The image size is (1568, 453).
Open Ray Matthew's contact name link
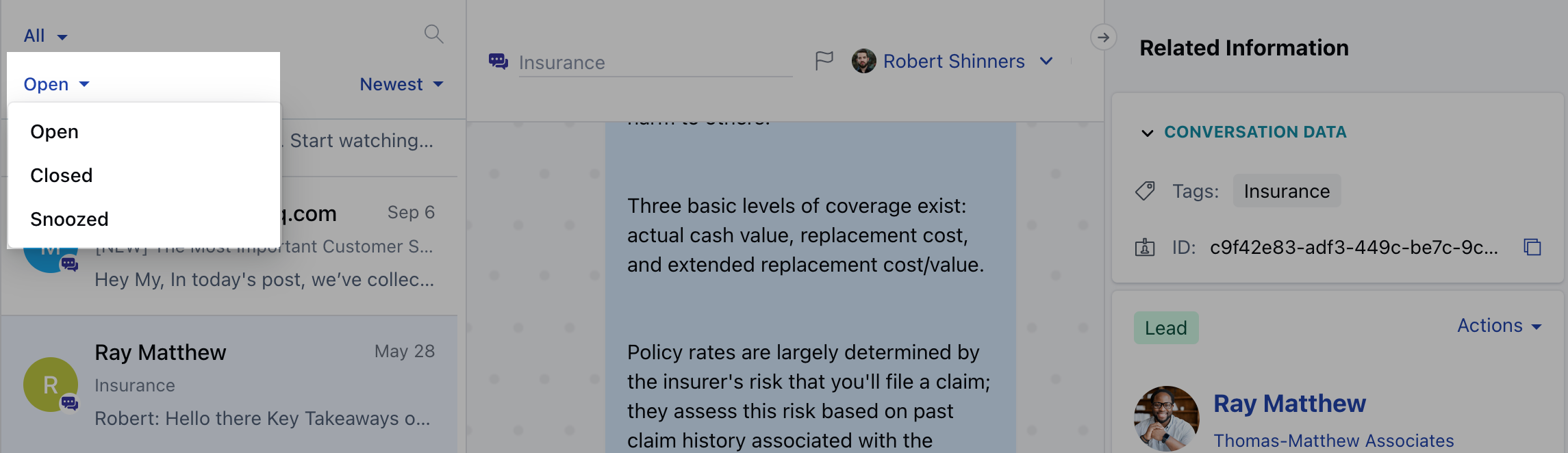tap(1289, 404)
